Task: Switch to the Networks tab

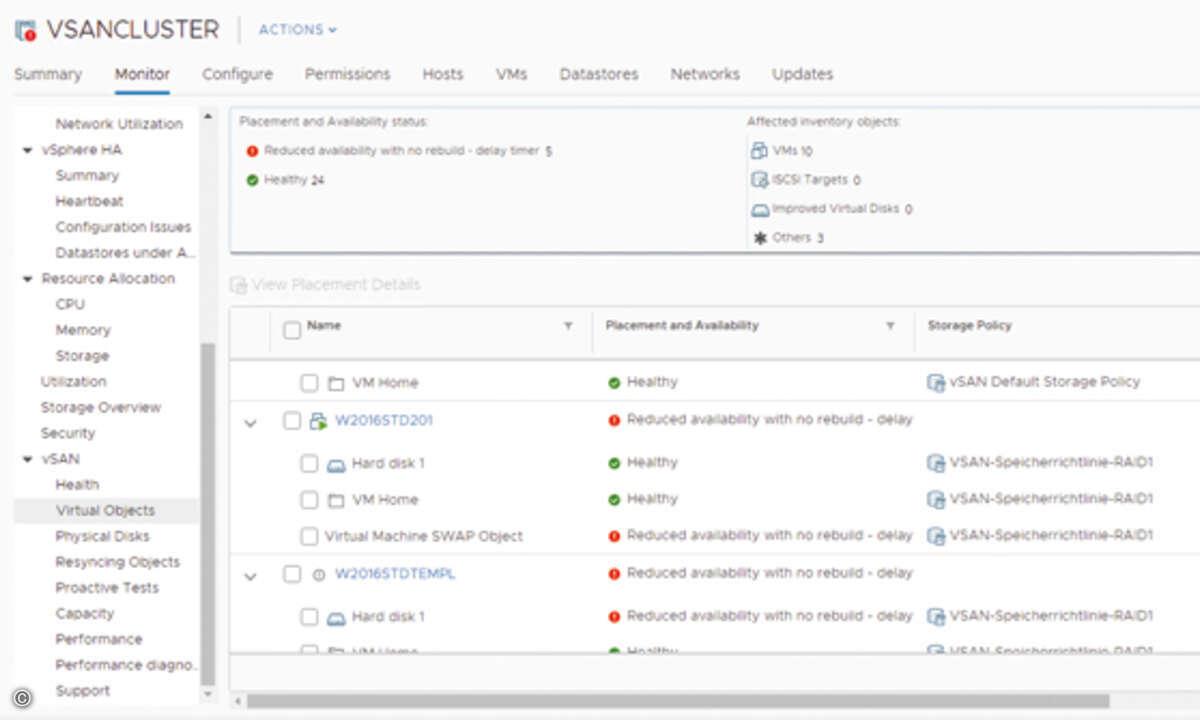Action: (705, 74)
